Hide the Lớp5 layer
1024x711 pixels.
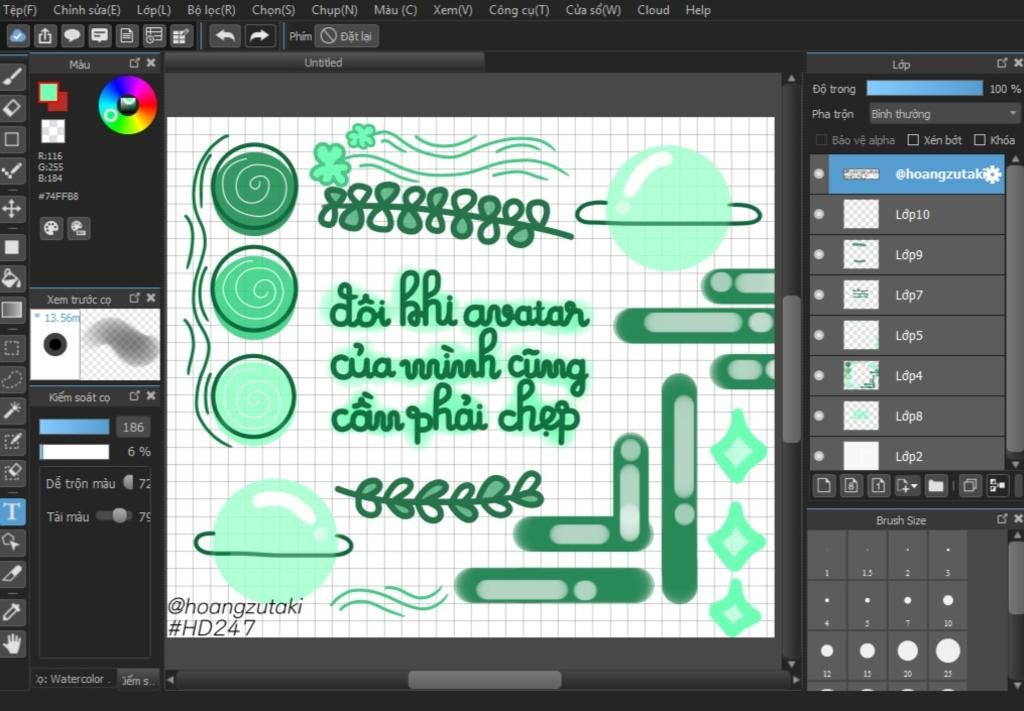pos(819,335)
